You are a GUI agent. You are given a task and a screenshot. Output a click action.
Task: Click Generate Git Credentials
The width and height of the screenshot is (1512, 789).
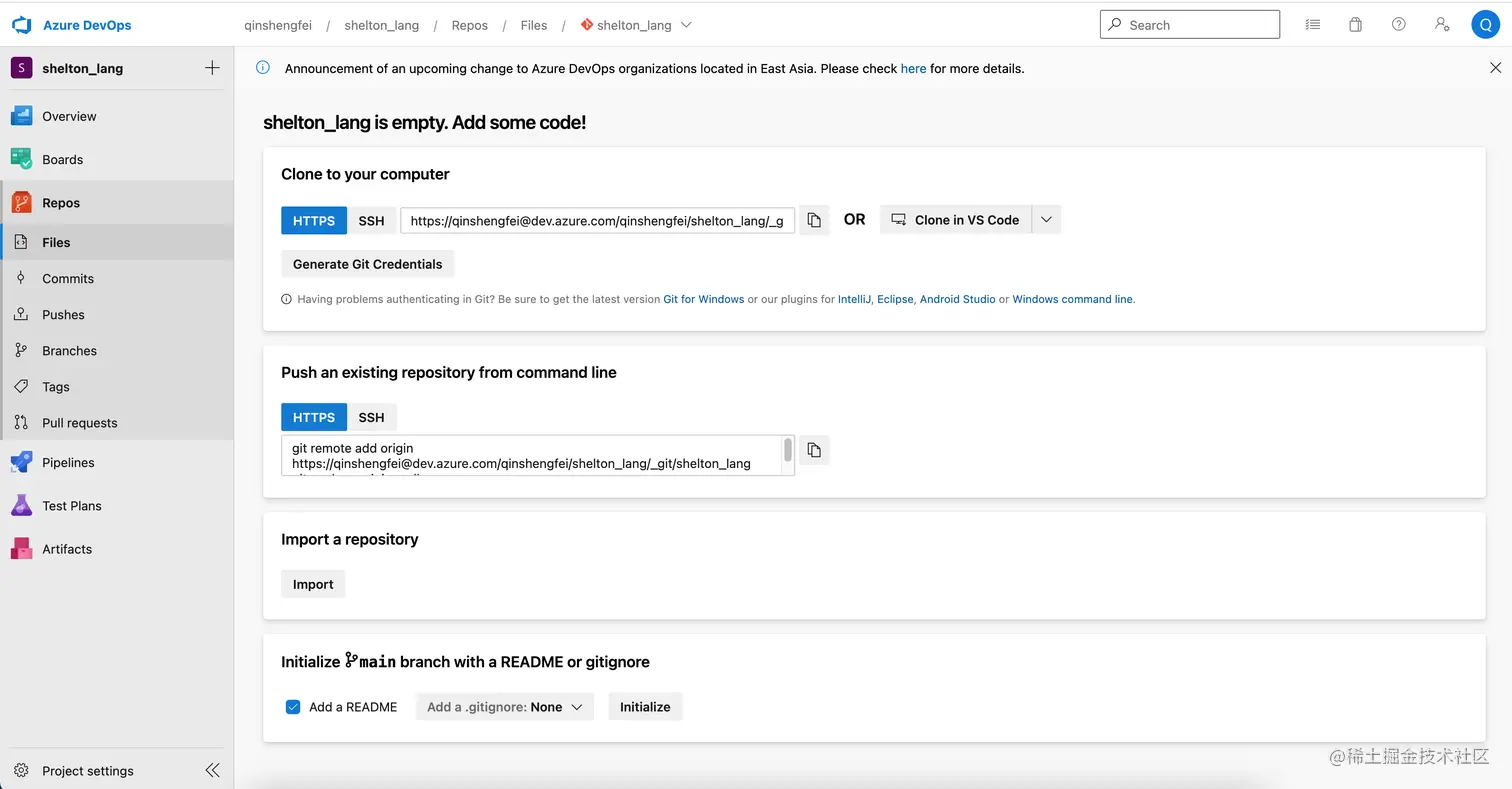(x=367, y=264)
